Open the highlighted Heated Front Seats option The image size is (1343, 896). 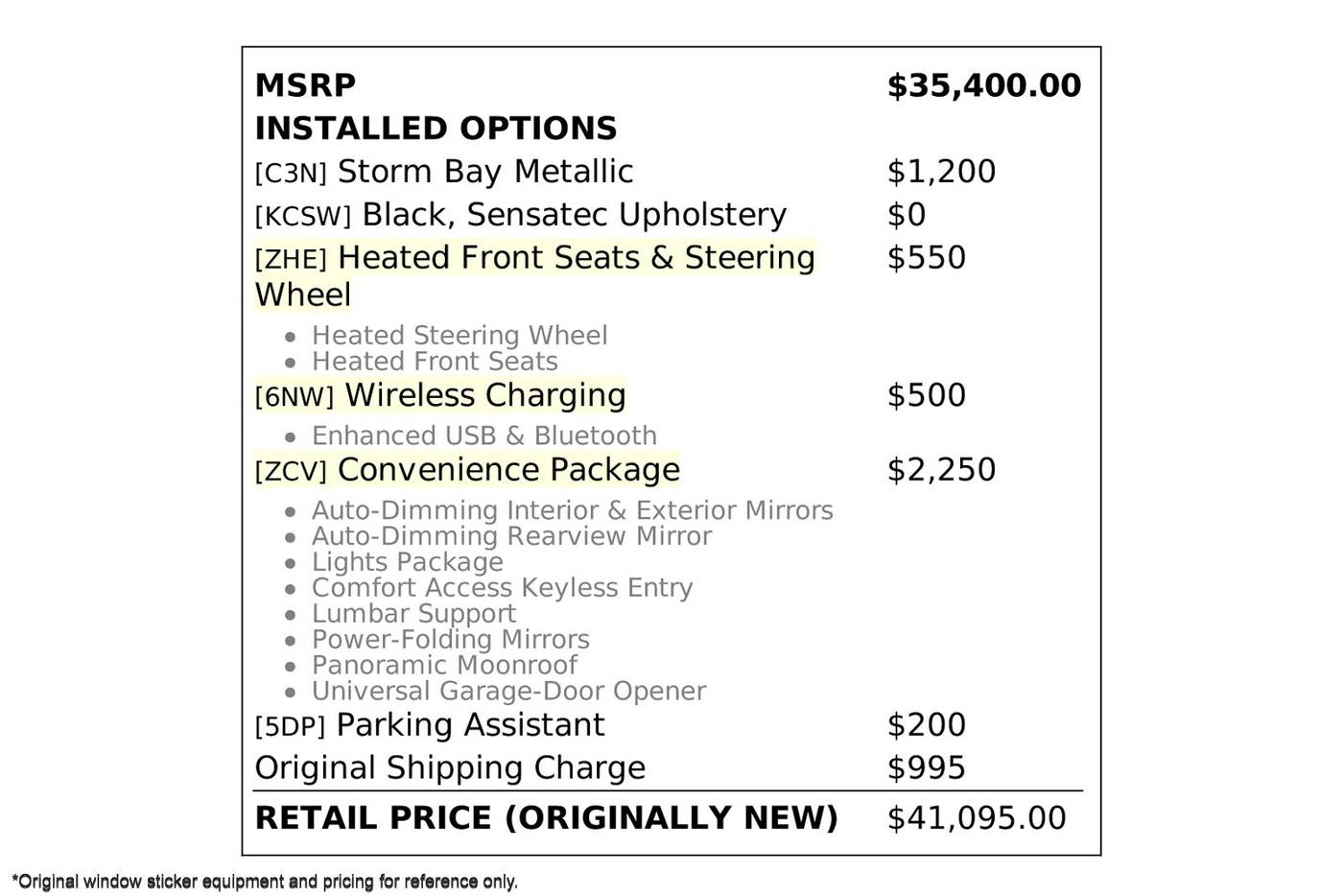click(535, 275)
